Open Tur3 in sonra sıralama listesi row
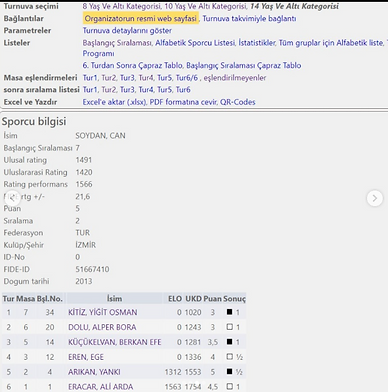This screenshot has height=392, width=388. click(127, 90)
